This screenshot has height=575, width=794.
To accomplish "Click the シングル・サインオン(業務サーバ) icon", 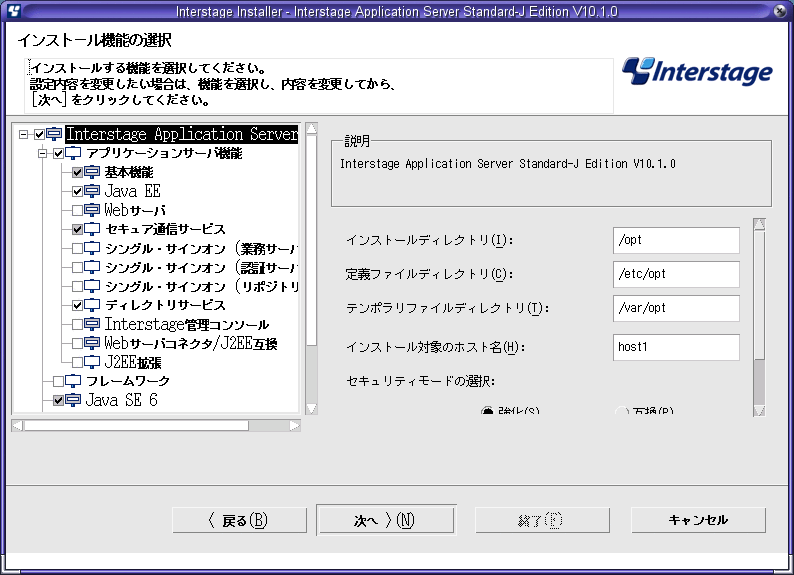I will coord(92,248).
